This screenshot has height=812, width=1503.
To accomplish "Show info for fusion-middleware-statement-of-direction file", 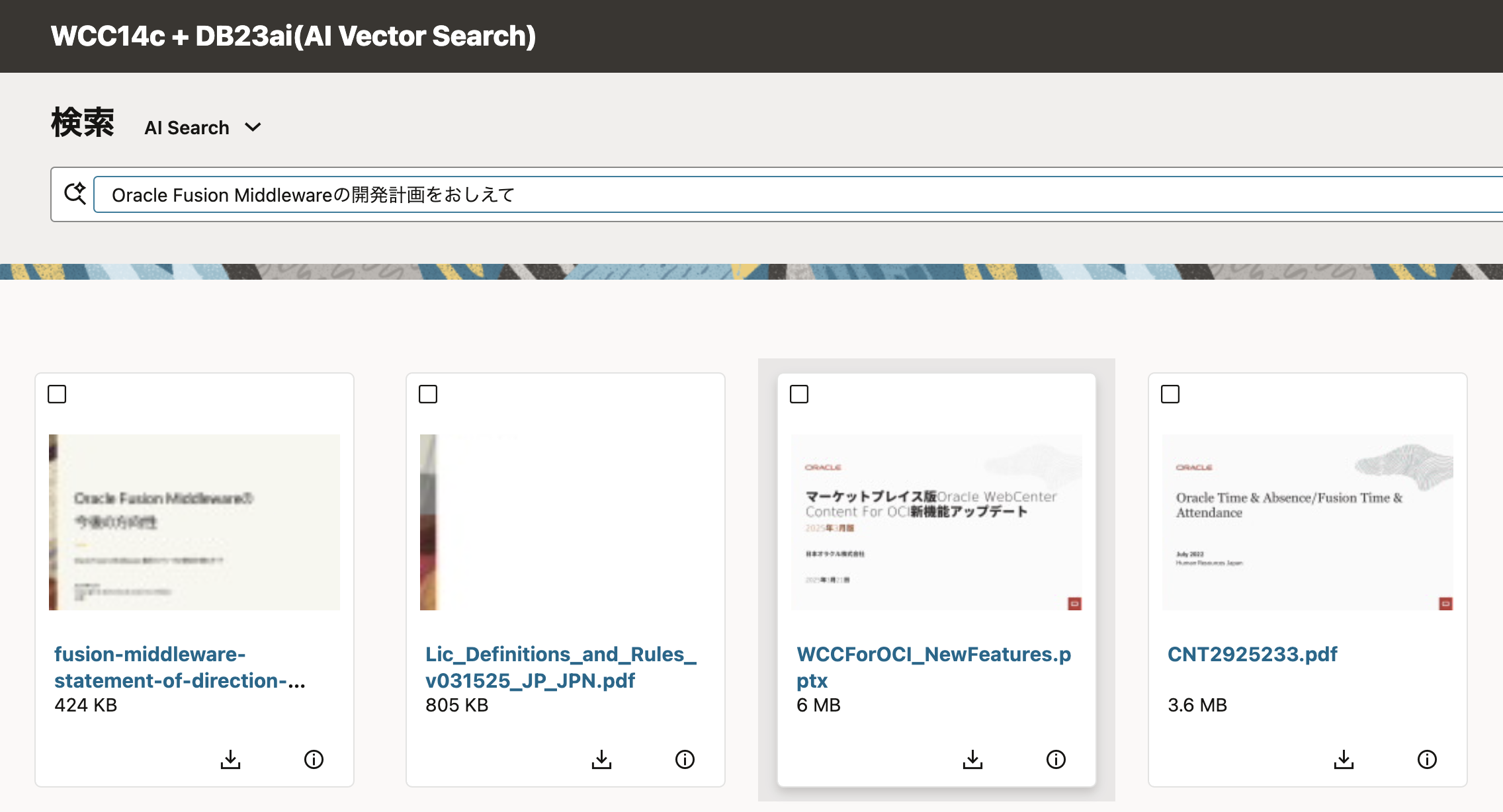I will 314,759.
